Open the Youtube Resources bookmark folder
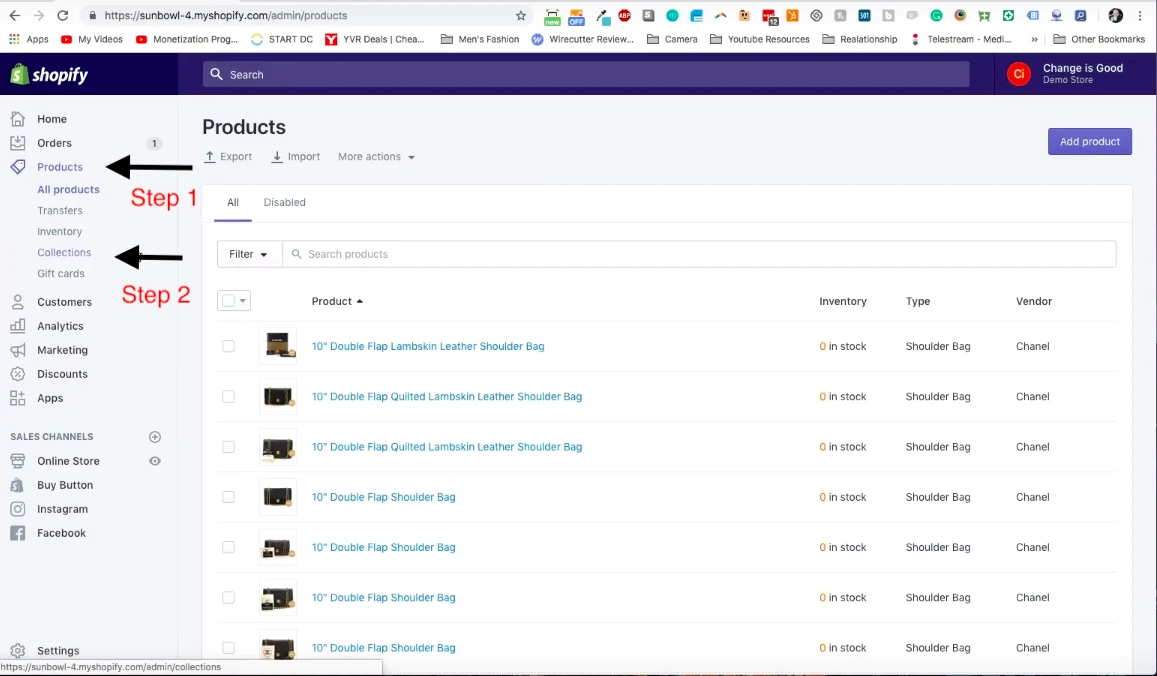This screenshot has height=676, width=1157. [759, 39]
